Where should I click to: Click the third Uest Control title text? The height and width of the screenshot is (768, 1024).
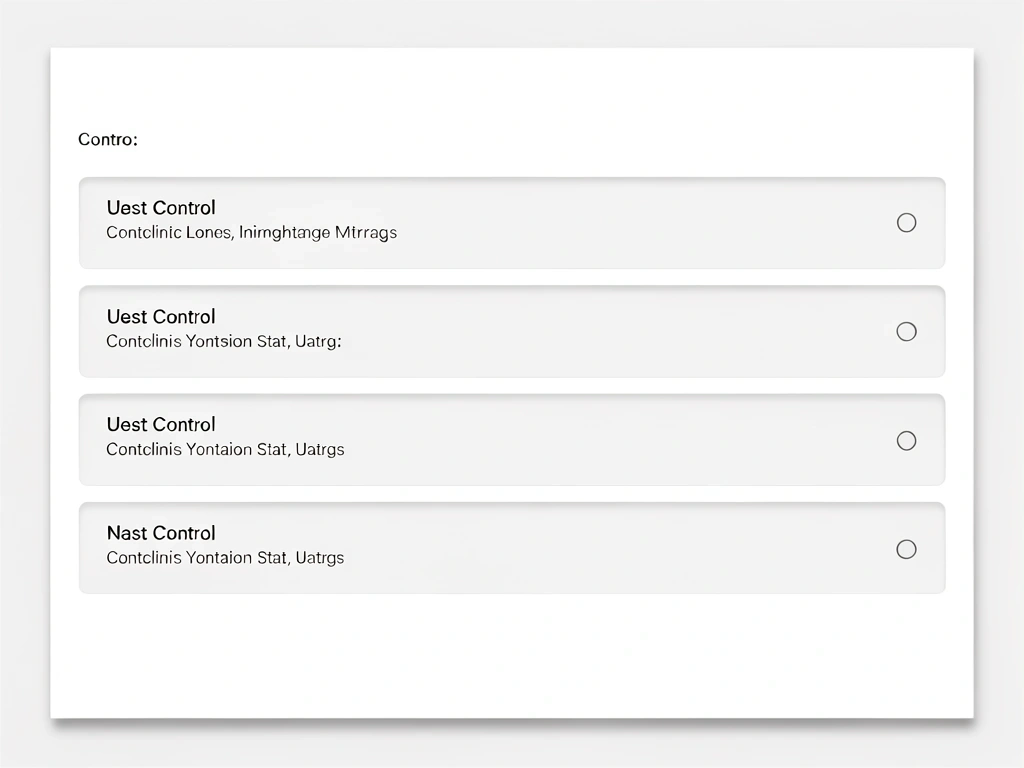[x=160, y=425]
